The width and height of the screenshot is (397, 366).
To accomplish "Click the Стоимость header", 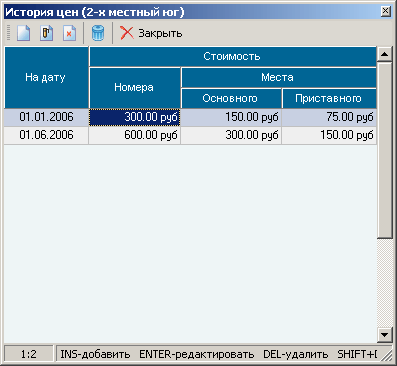I will [x=233, y=56].
